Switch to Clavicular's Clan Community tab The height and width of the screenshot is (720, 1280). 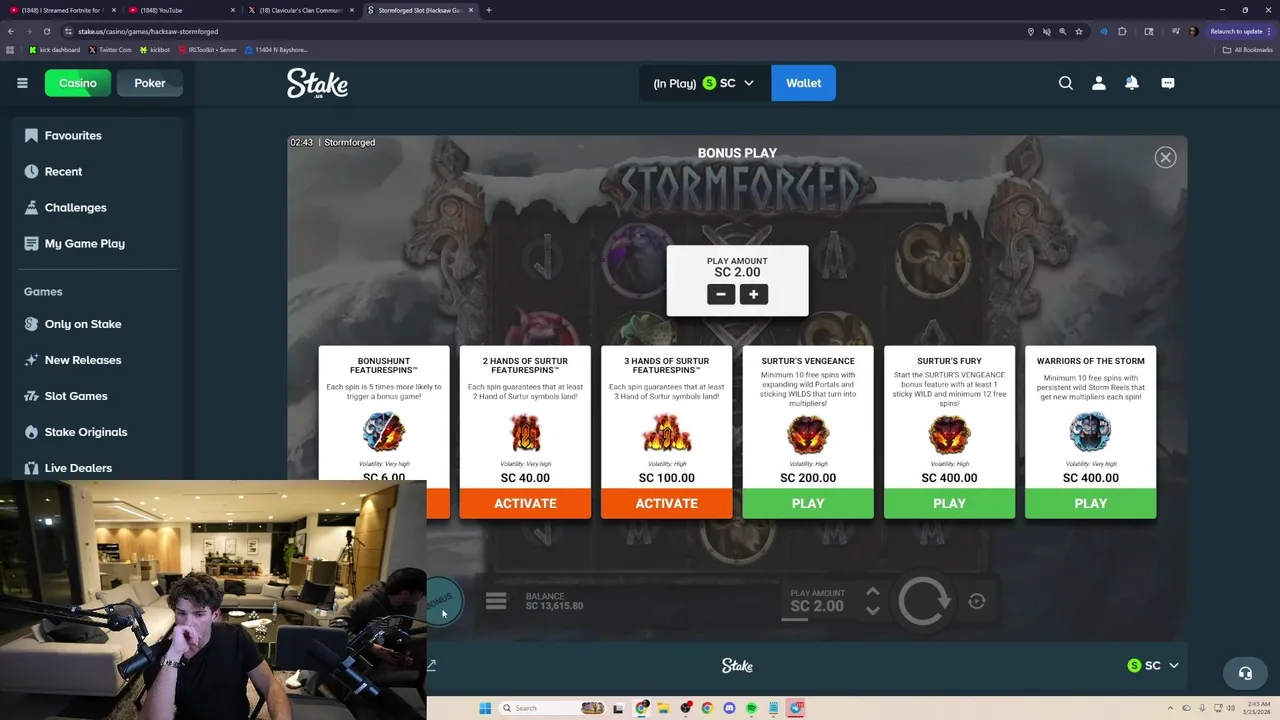(x=300, y=10)
